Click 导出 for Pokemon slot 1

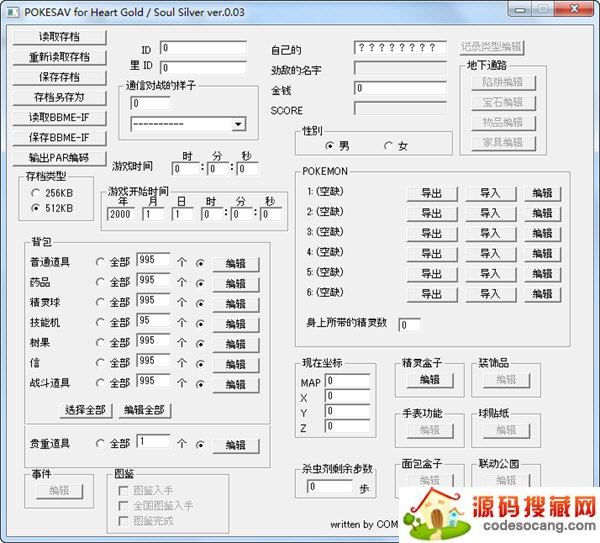[x=432, y=194]
